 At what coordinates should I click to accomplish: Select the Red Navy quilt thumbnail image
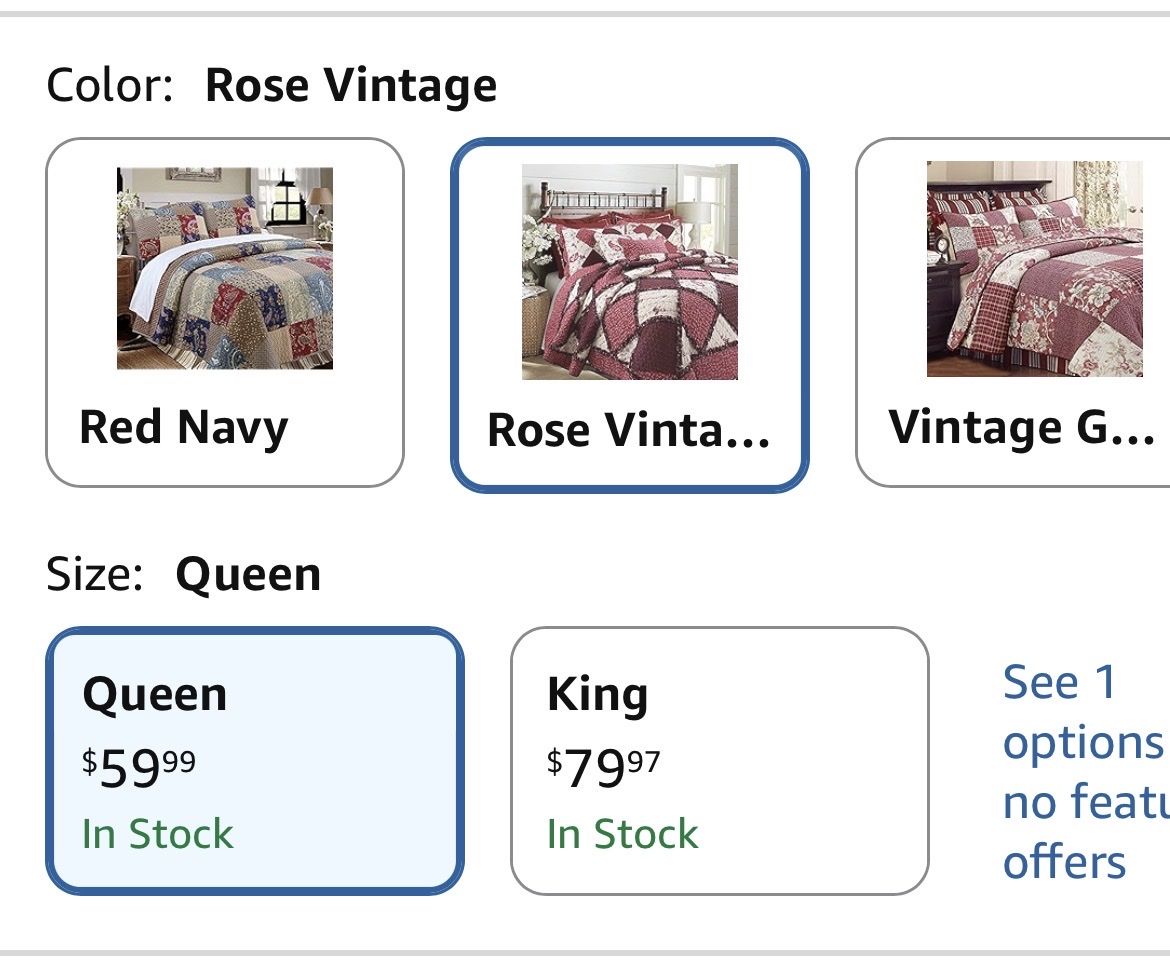click(x=225, y=268)
